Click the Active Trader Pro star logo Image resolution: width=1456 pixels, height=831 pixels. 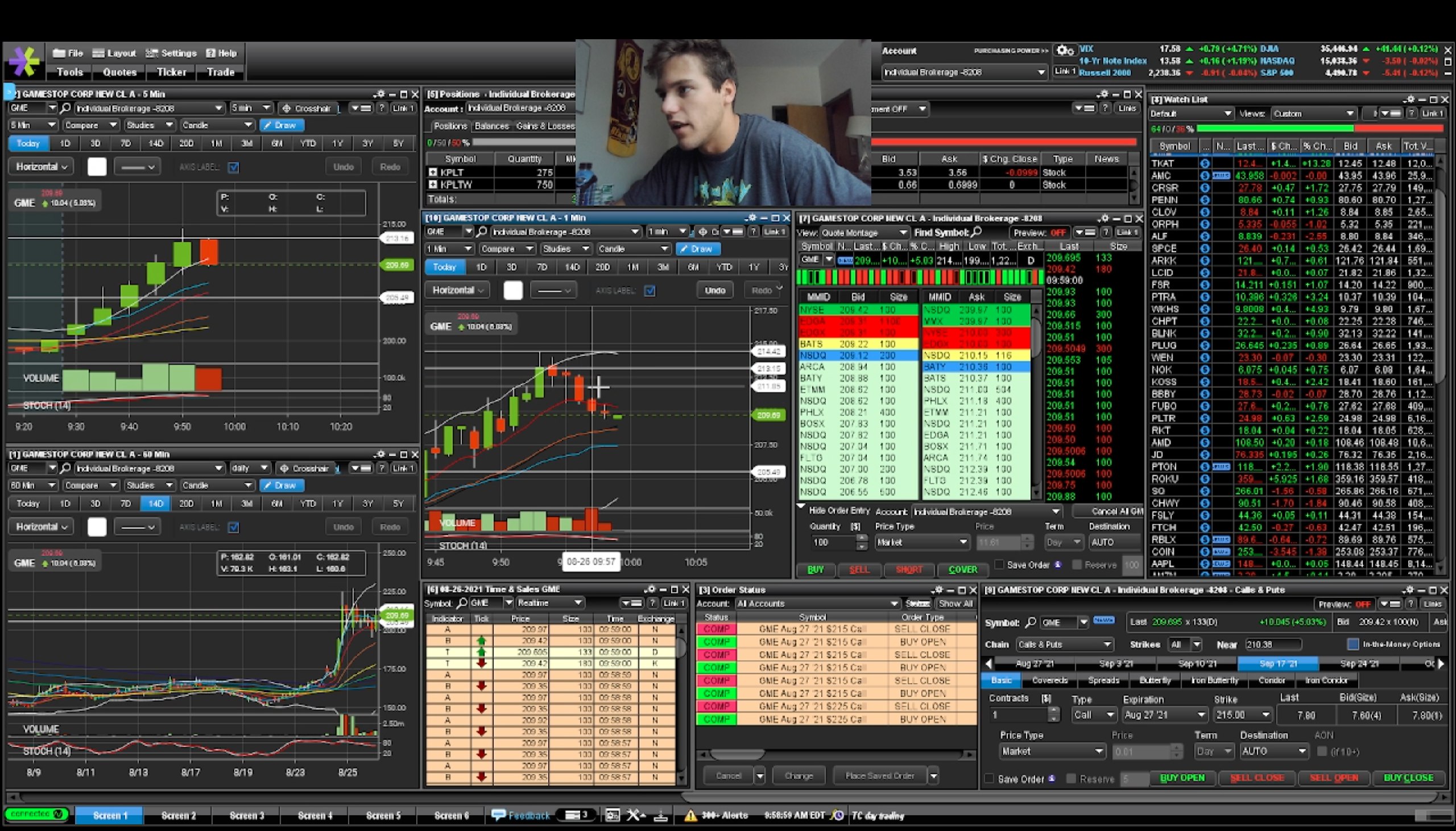24,60
